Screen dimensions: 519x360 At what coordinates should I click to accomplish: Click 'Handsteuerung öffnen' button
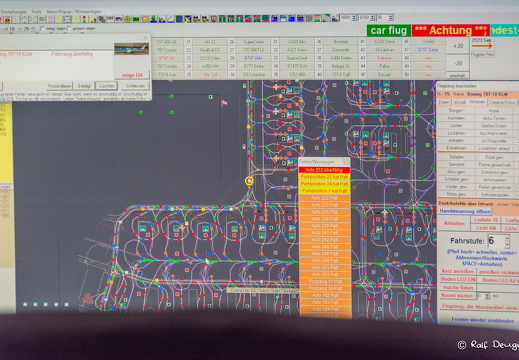[x=465, y=211]
